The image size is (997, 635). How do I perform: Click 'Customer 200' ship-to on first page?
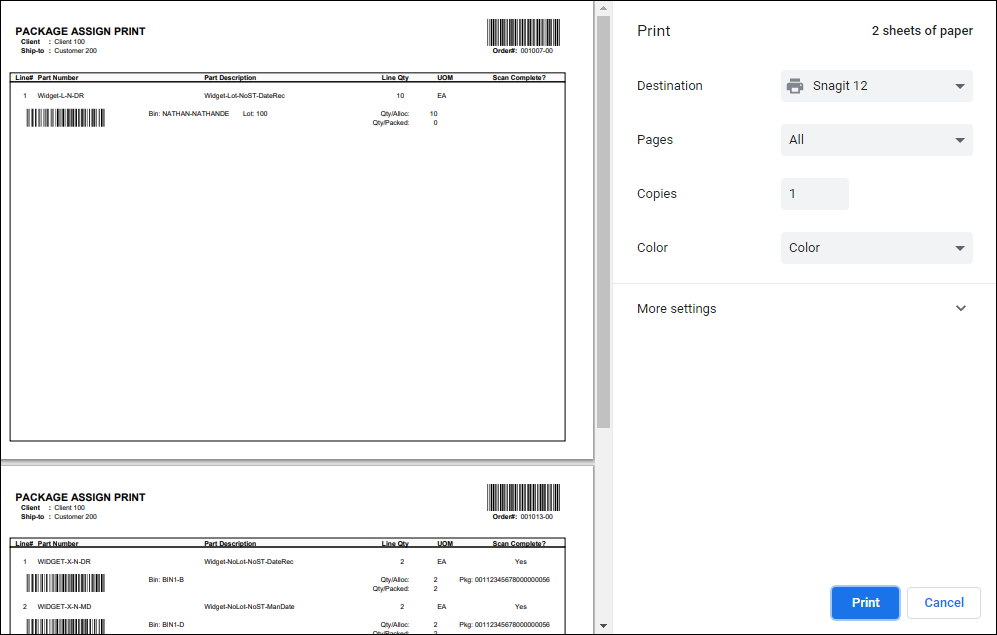pos(76,51)
